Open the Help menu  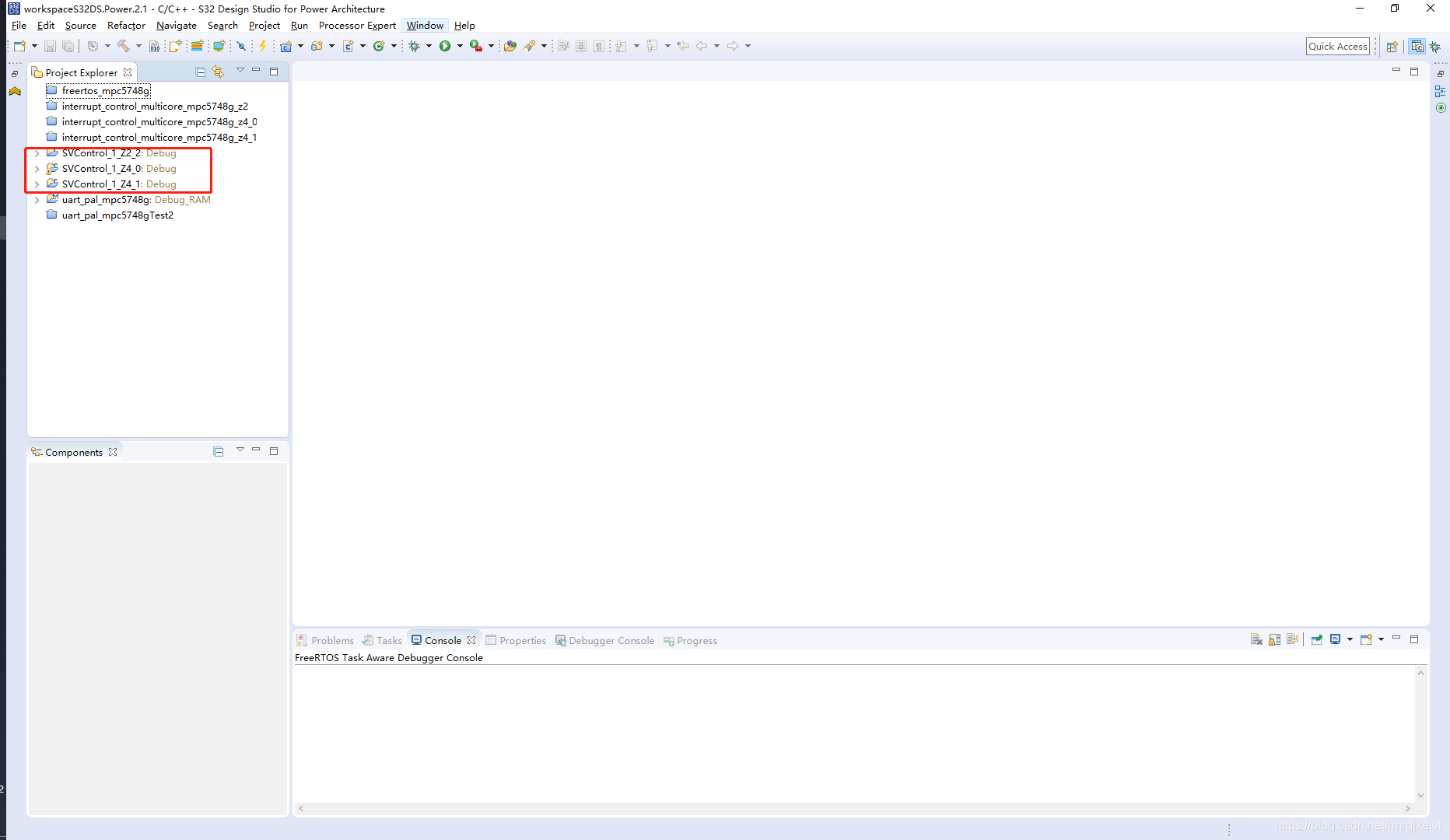(x=464, y=26)
